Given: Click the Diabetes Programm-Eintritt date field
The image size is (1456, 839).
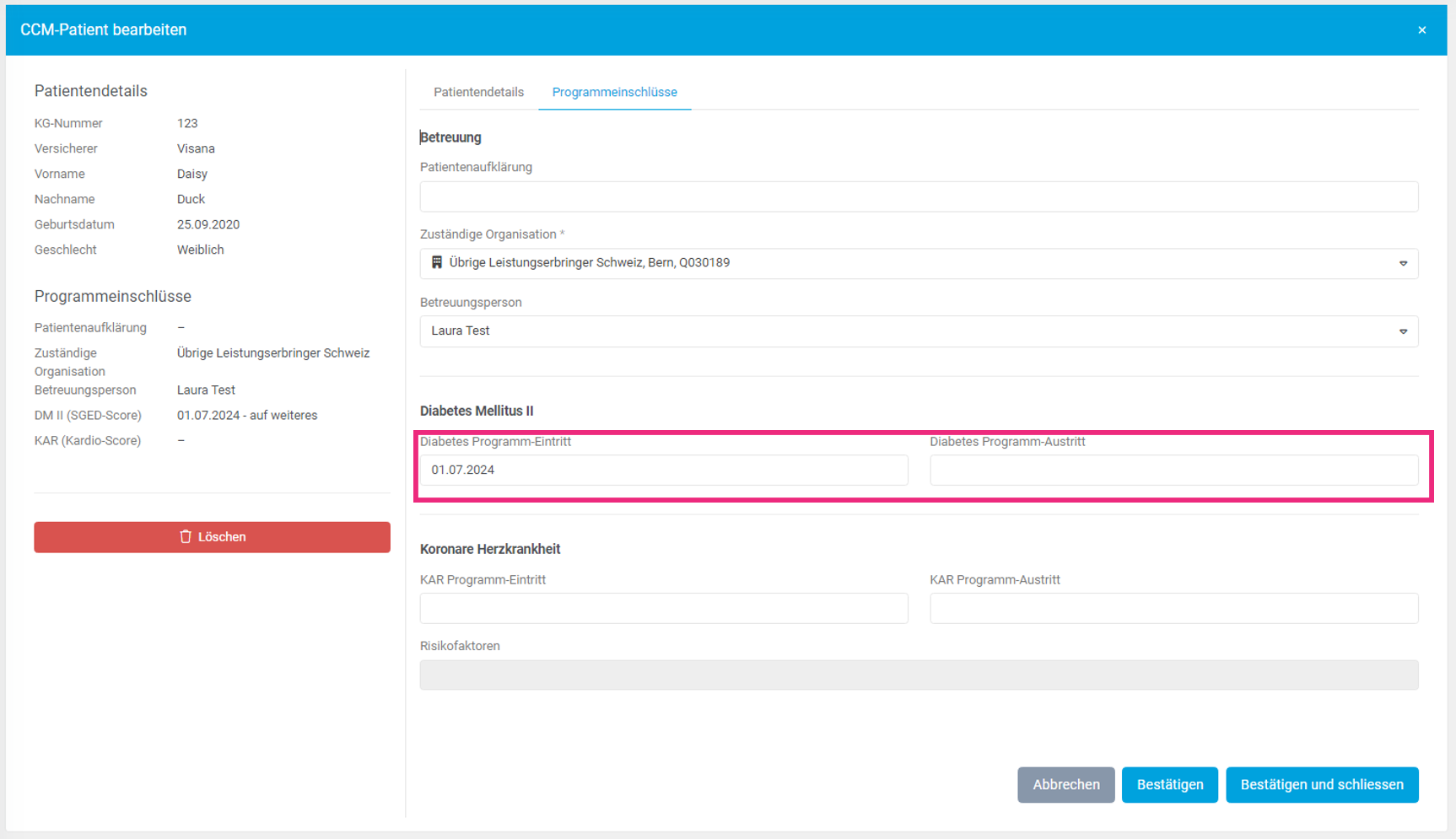Looking at the screenshot, I should pos(663,471).
